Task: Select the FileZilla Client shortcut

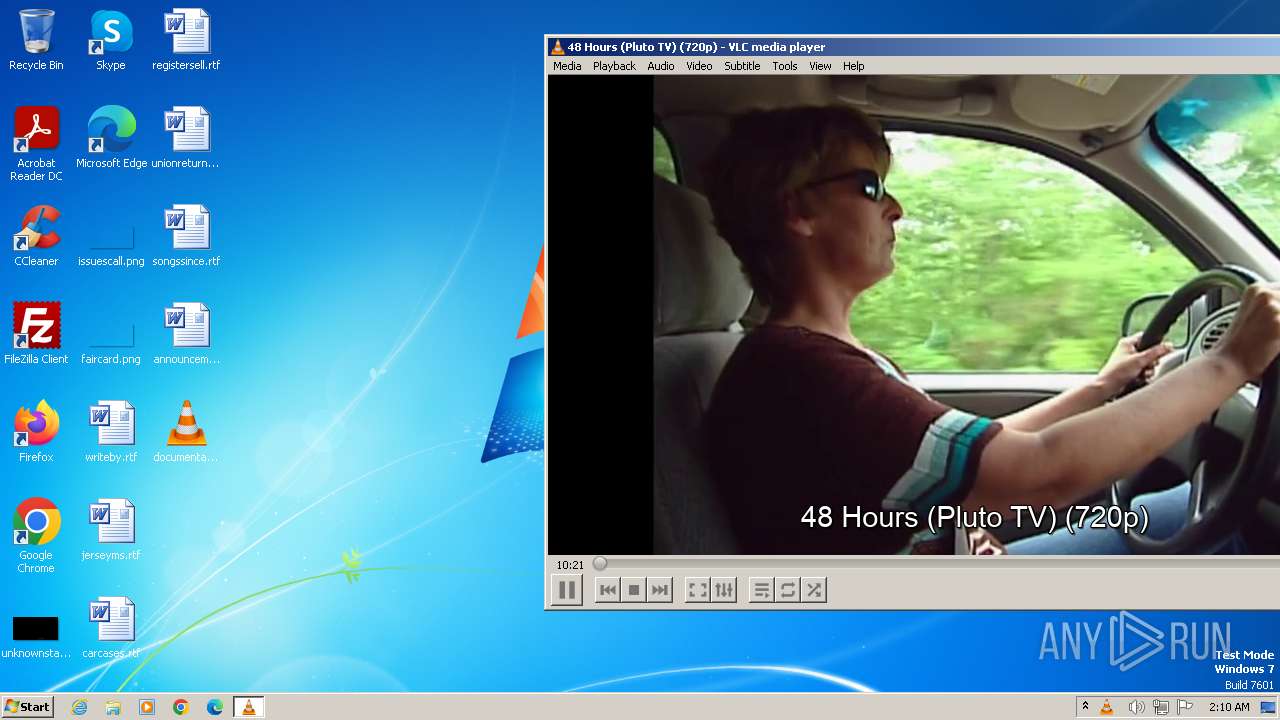Action: [36, 334]
